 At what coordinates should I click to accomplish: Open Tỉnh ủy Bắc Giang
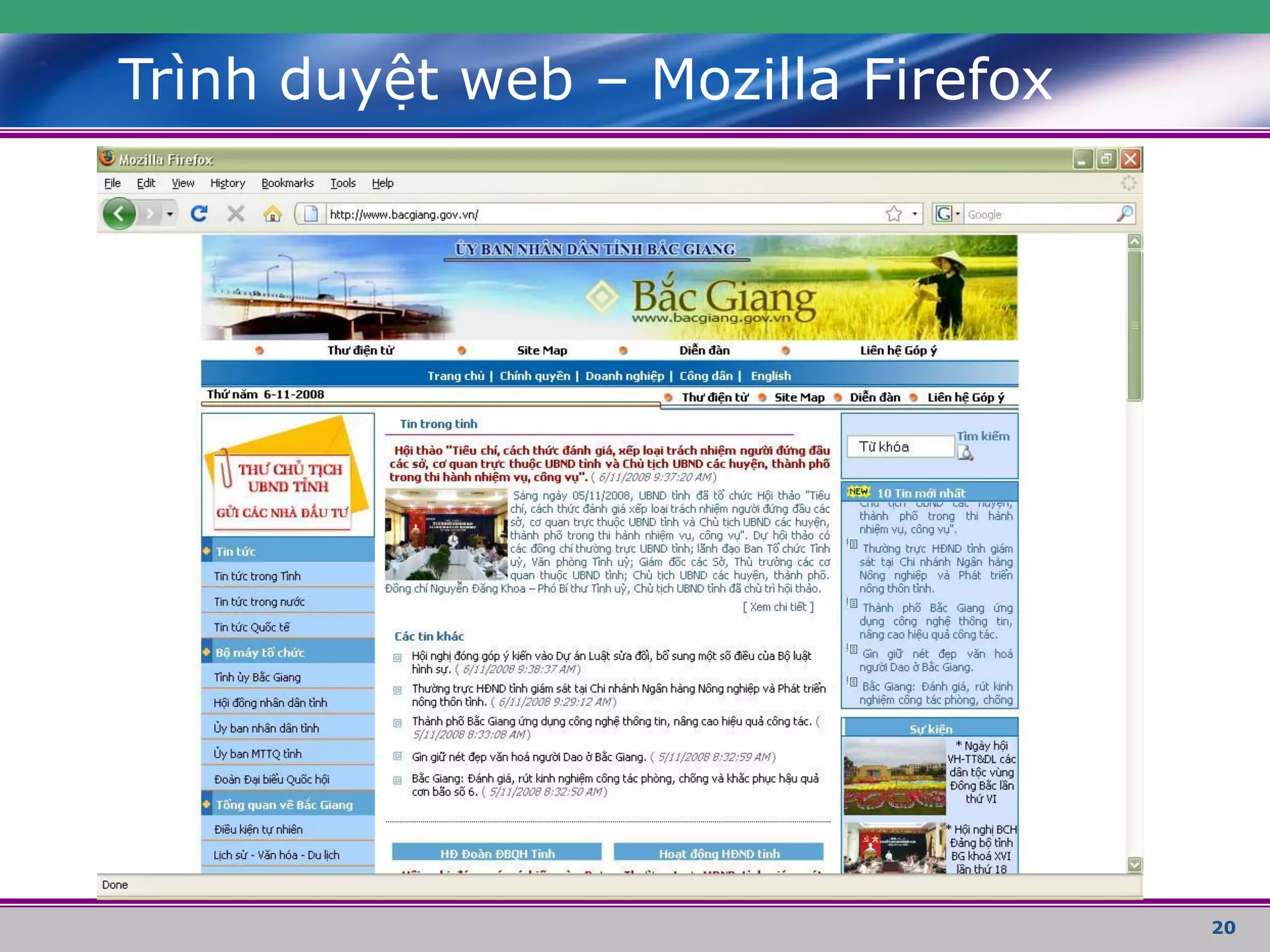pos(257,677)
